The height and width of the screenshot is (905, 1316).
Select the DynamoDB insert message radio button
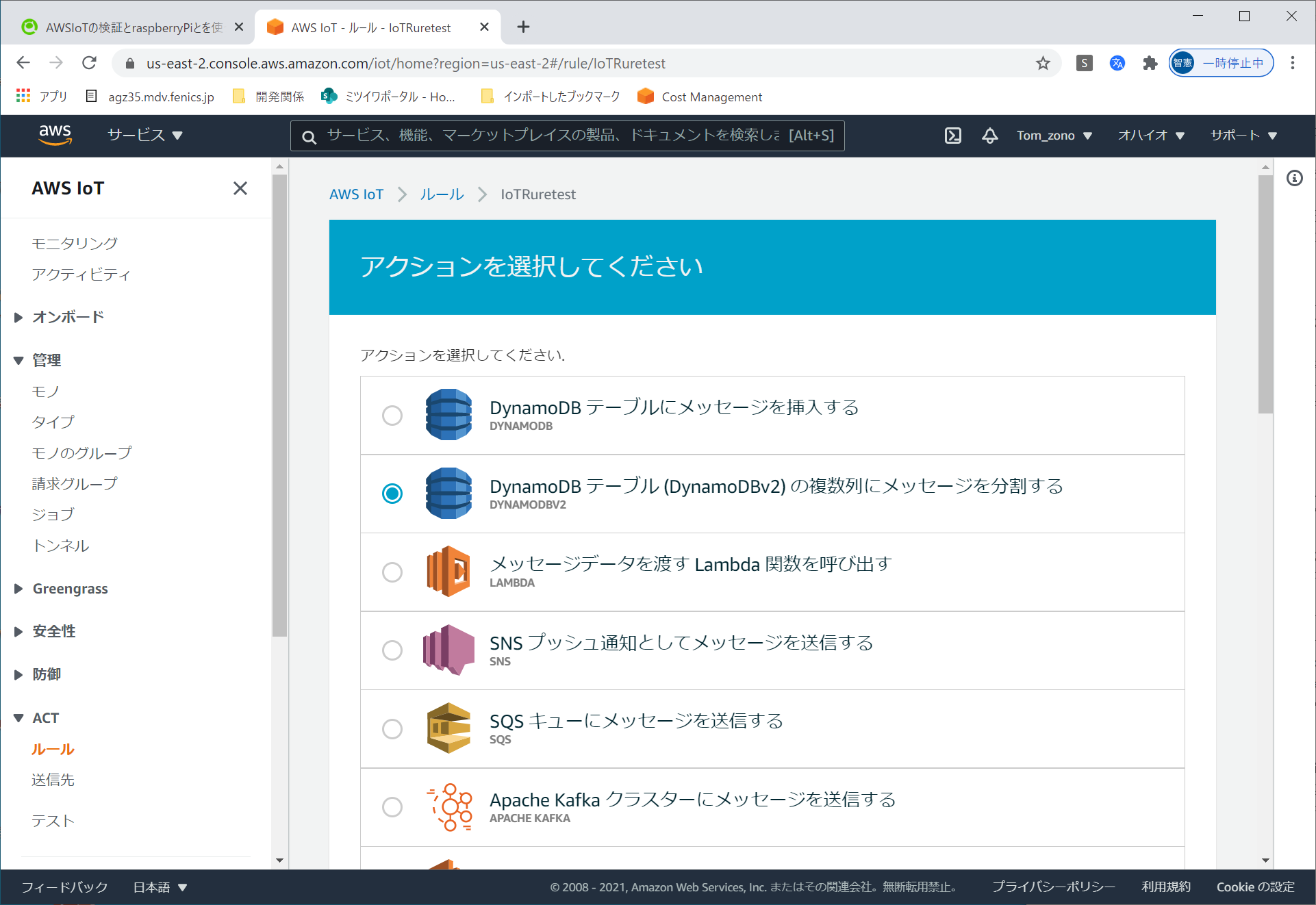point(392,416)
